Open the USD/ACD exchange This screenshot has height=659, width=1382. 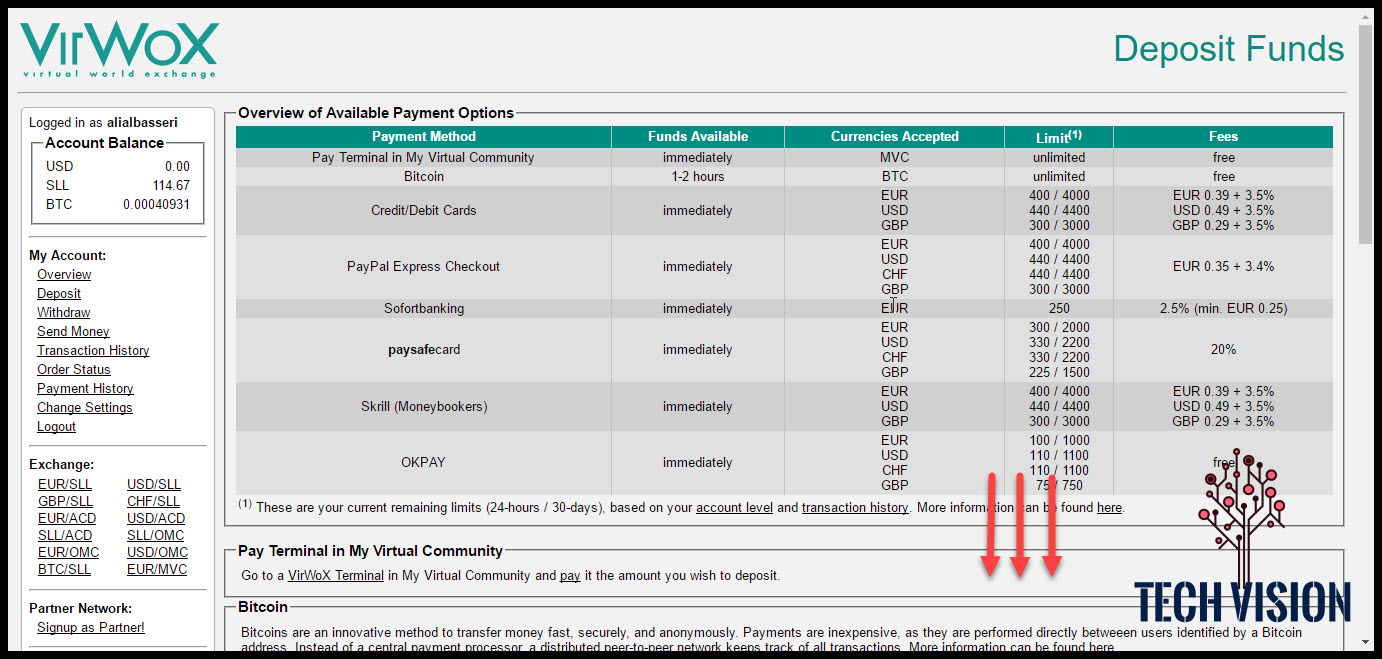(x=156, y=518)
